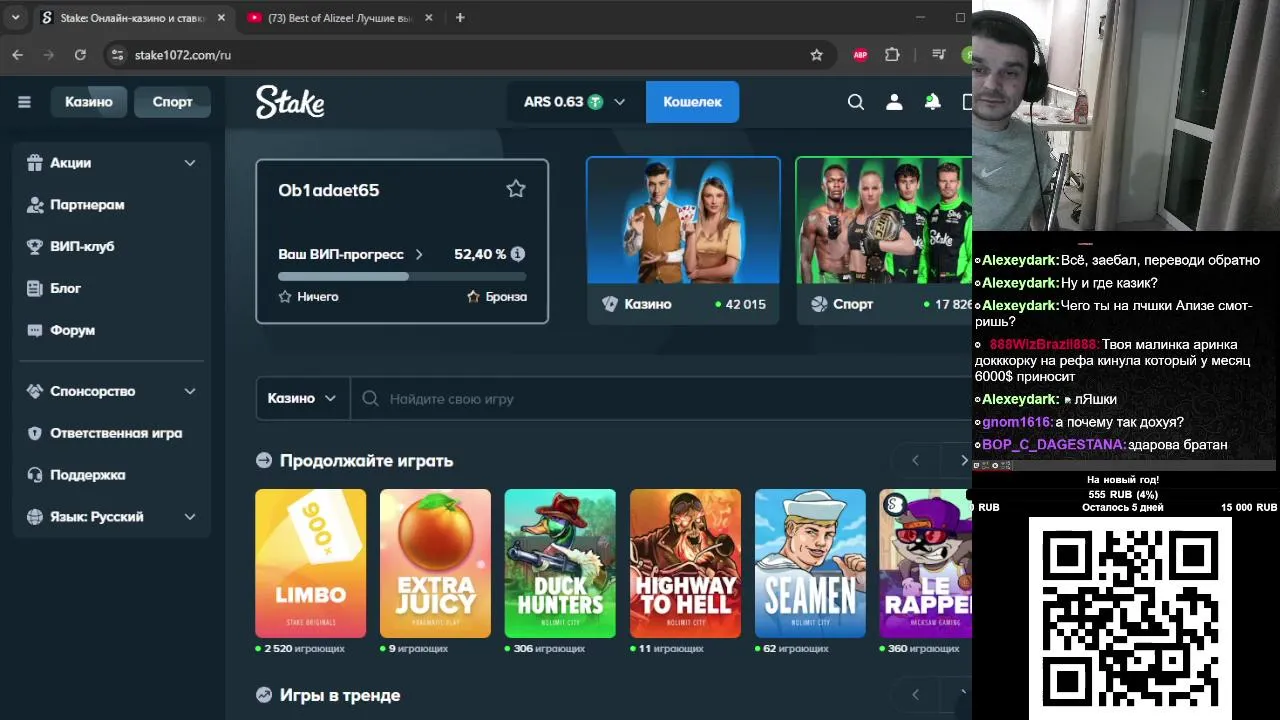Click Ob1adaet65 username text

pyautogui.click(x=329, y=190)
